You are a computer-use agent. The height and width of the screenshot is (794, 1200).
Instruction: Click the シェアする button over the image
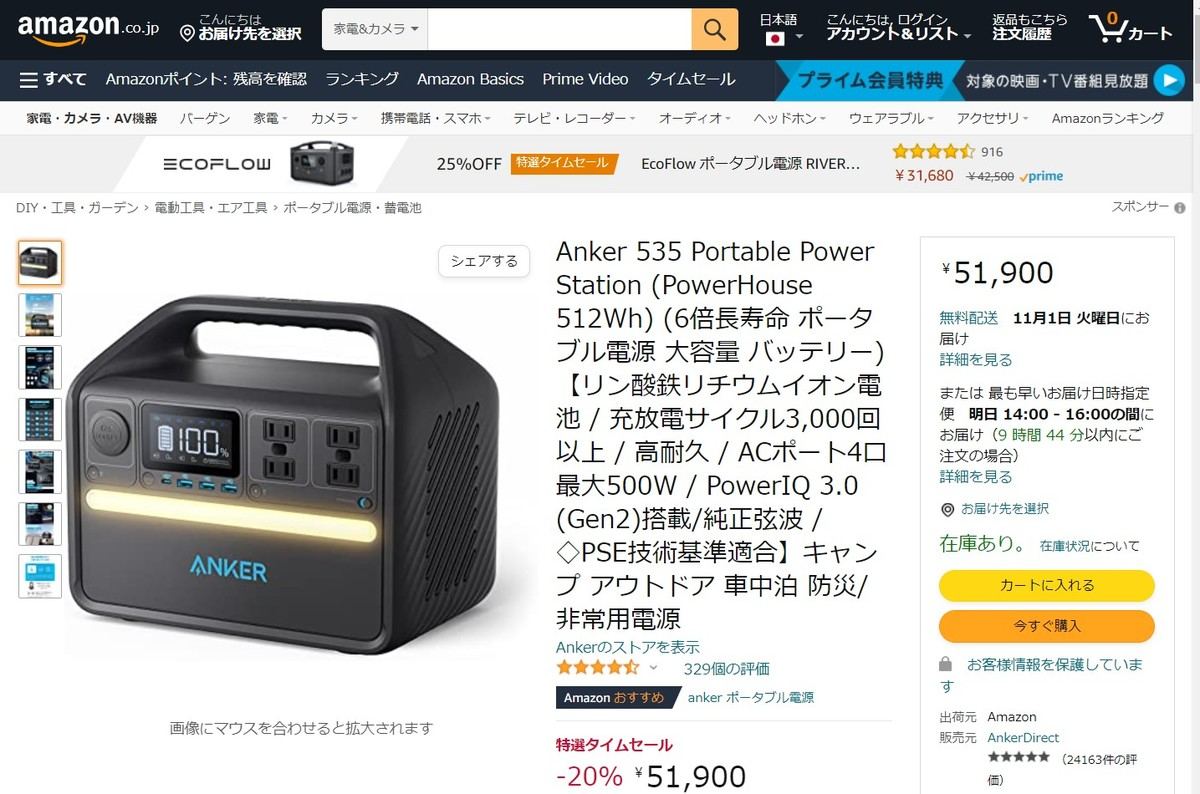[484, 261]
